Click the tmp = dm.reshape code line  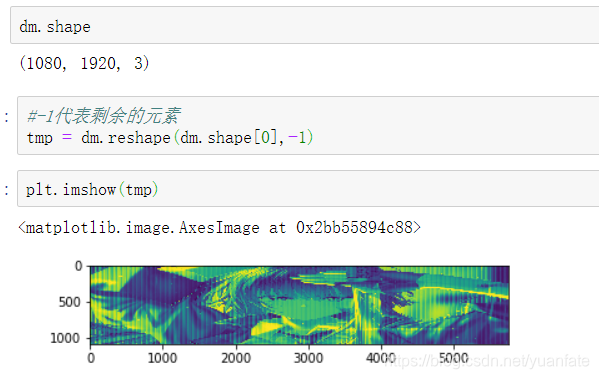click(170, 138)
